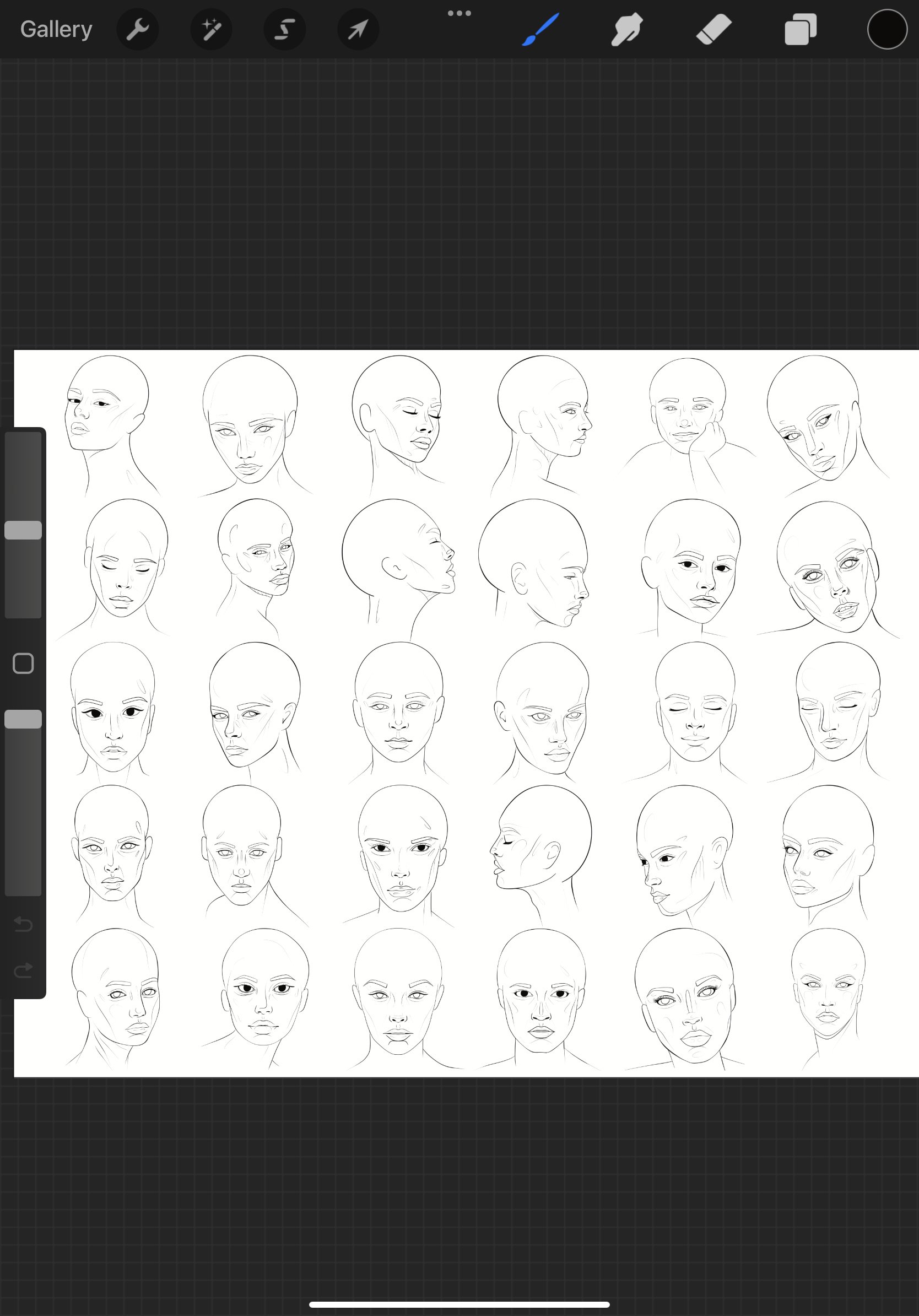The width and height of the screenshot is (919, 1316).
Task: Select the Transform arrow tool
Action: point(358,29)
